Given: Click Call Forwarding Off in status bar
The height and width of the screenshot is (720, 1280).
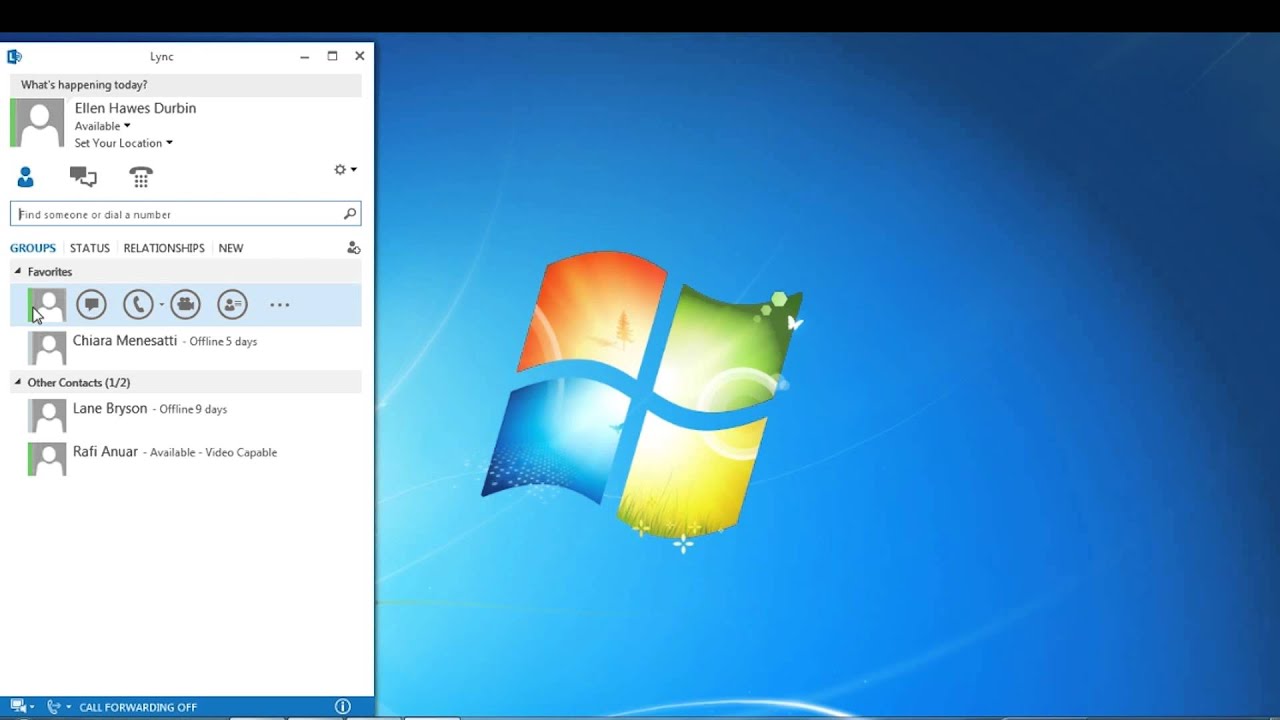Looking at the screenshot, I should pyautogui.click(x=138, y=706).
